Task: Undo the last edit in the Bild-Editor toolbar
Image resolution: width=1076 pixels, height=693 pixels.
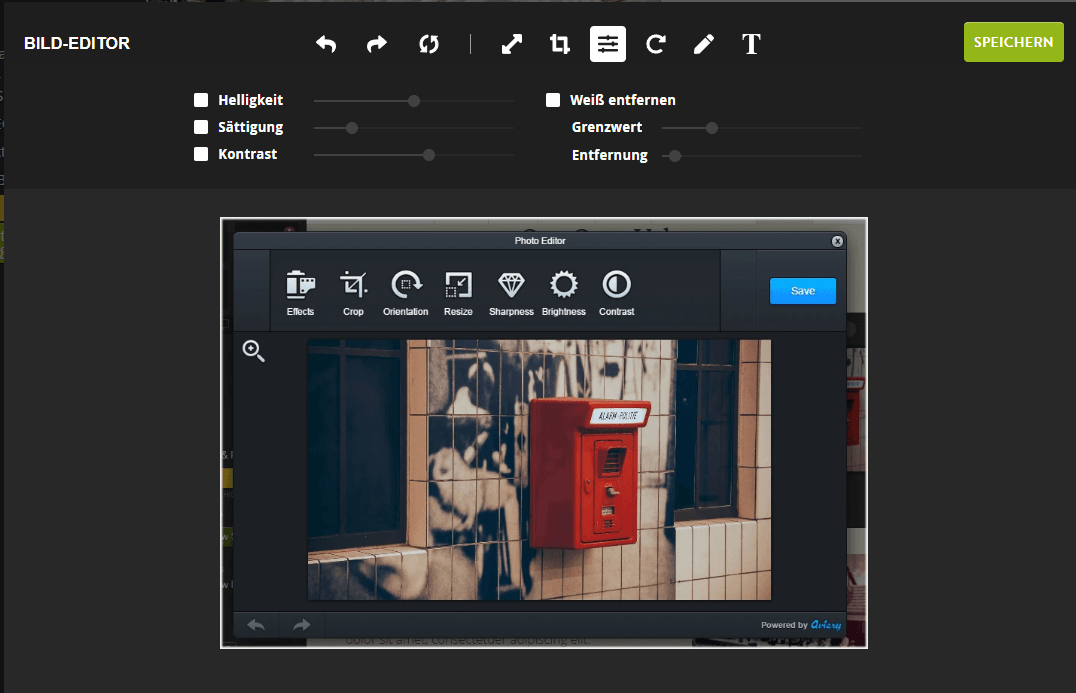Action: [326, 45]
